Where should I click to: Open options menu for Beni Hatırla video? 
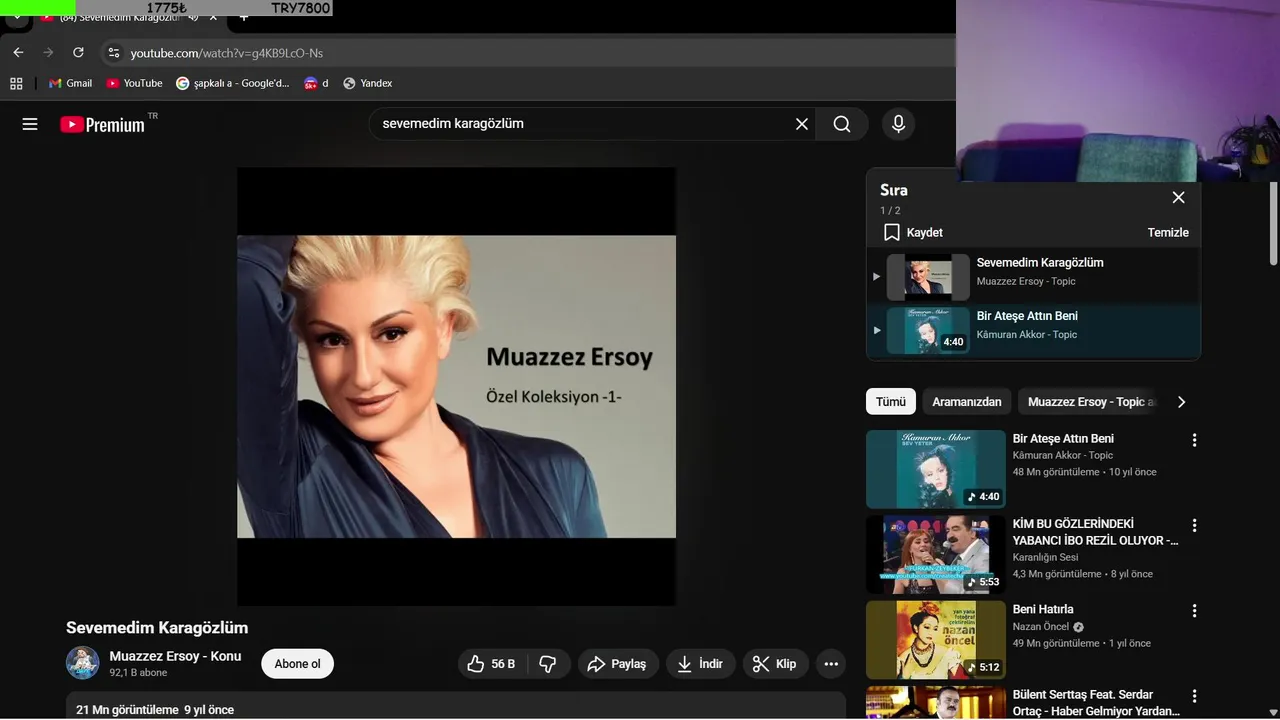pos(1194,610)
